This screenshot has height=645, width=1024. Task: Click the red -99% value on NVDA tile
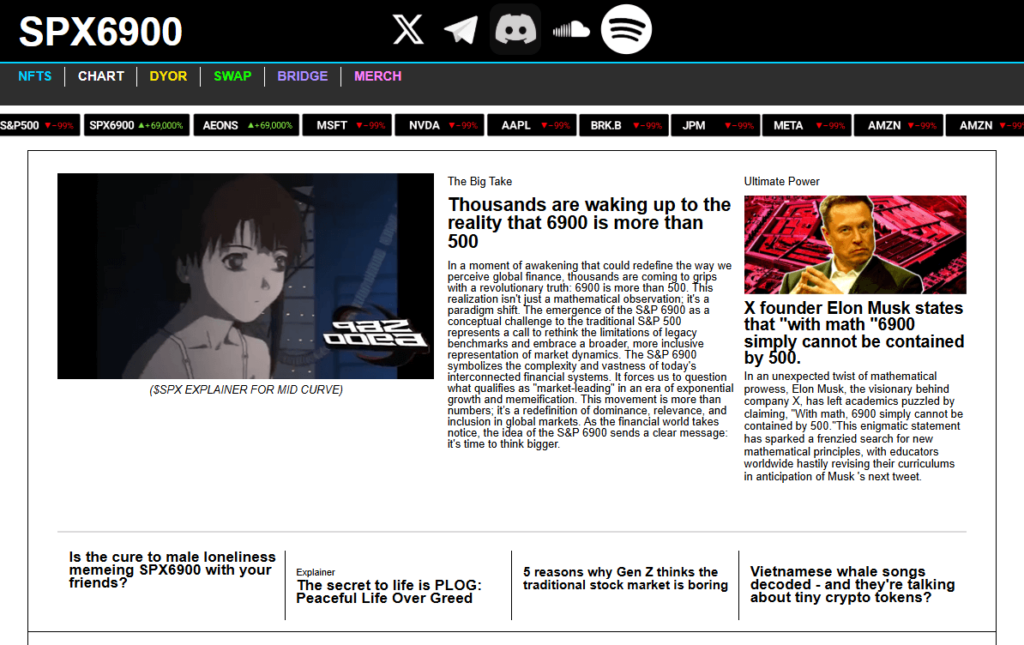463,125
